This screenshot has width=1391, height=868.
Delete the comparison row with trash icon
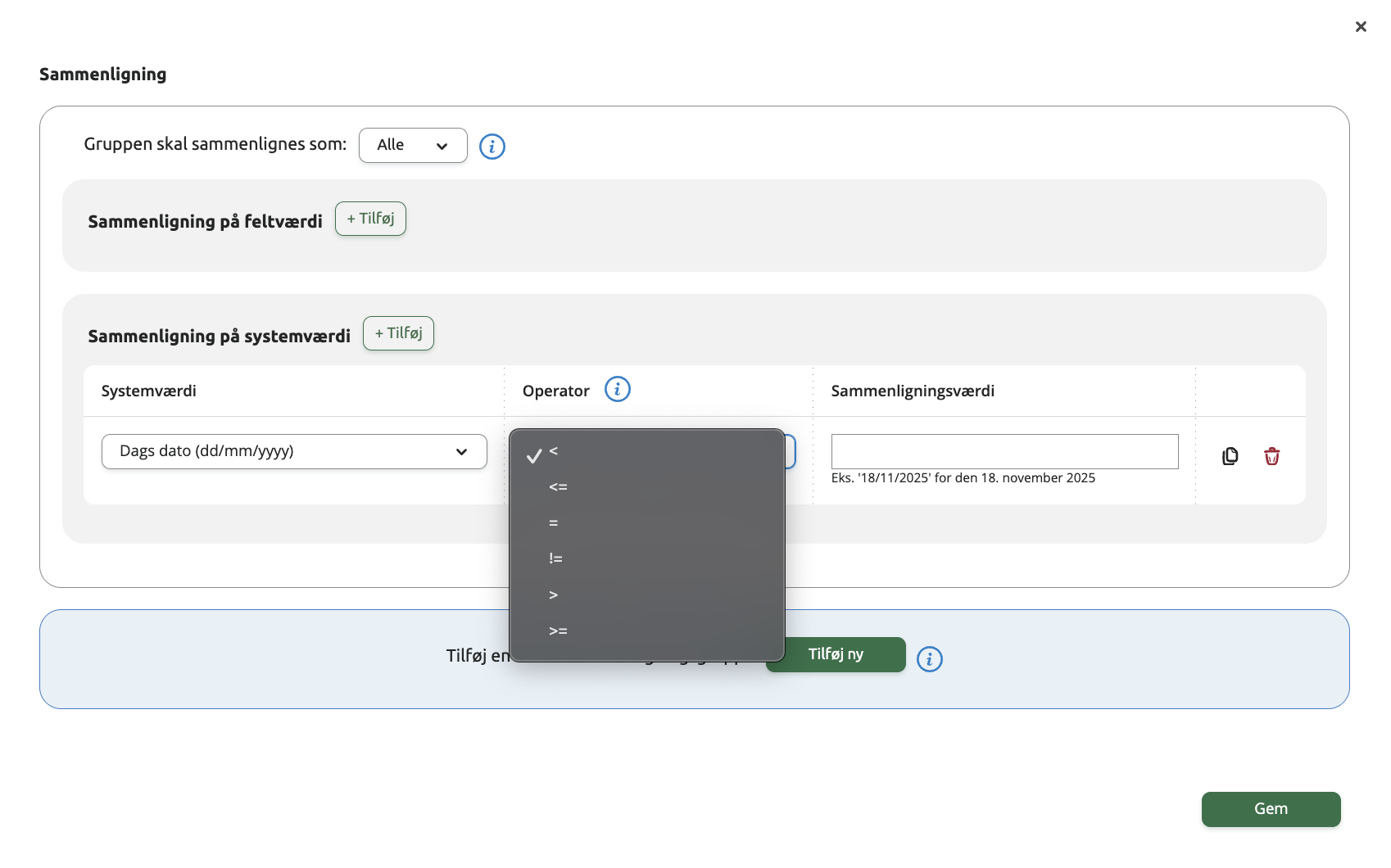pyautogui.click(x=1271, y=456)
